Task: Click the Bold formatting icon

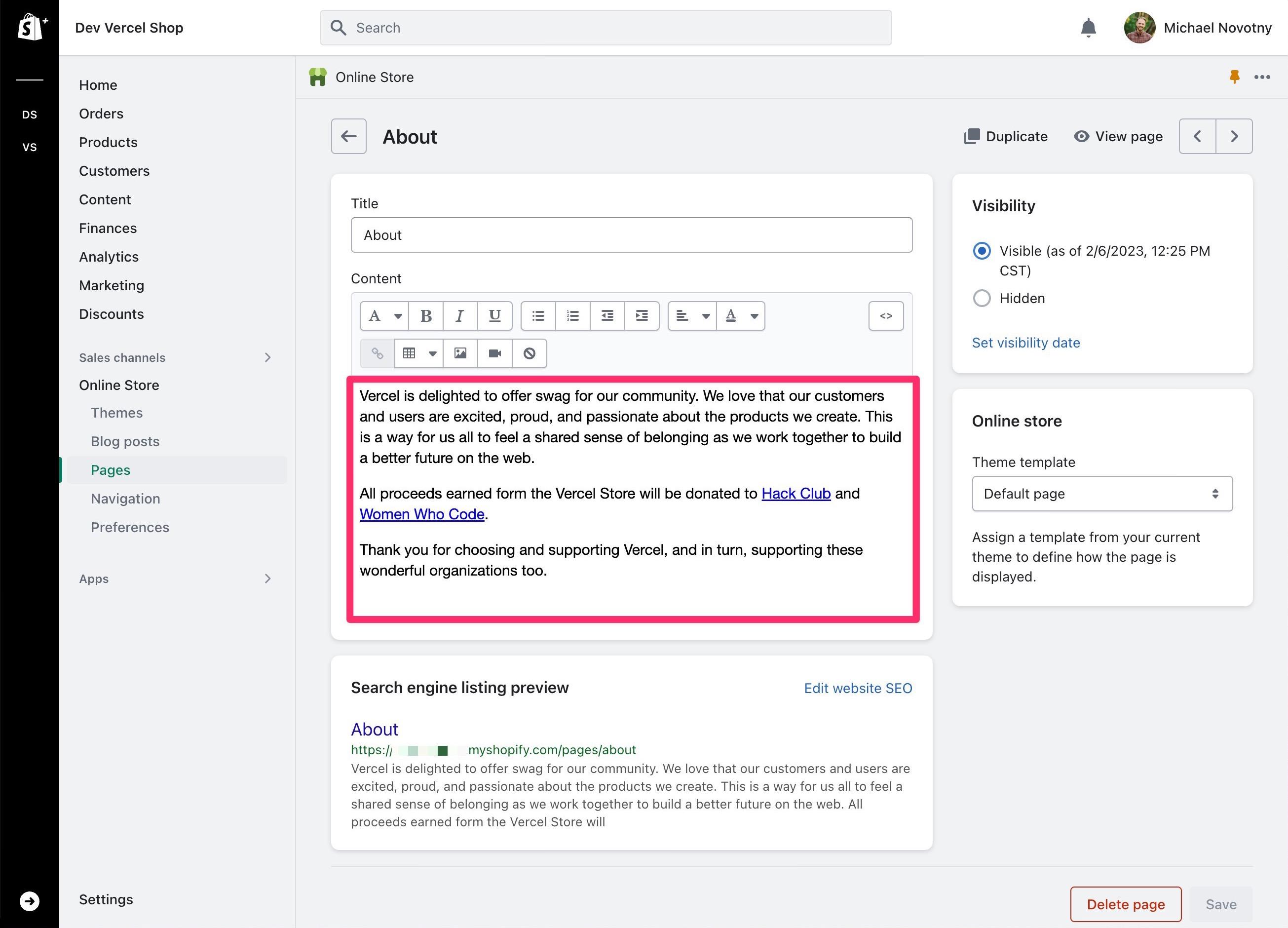Action: (426, 316)
